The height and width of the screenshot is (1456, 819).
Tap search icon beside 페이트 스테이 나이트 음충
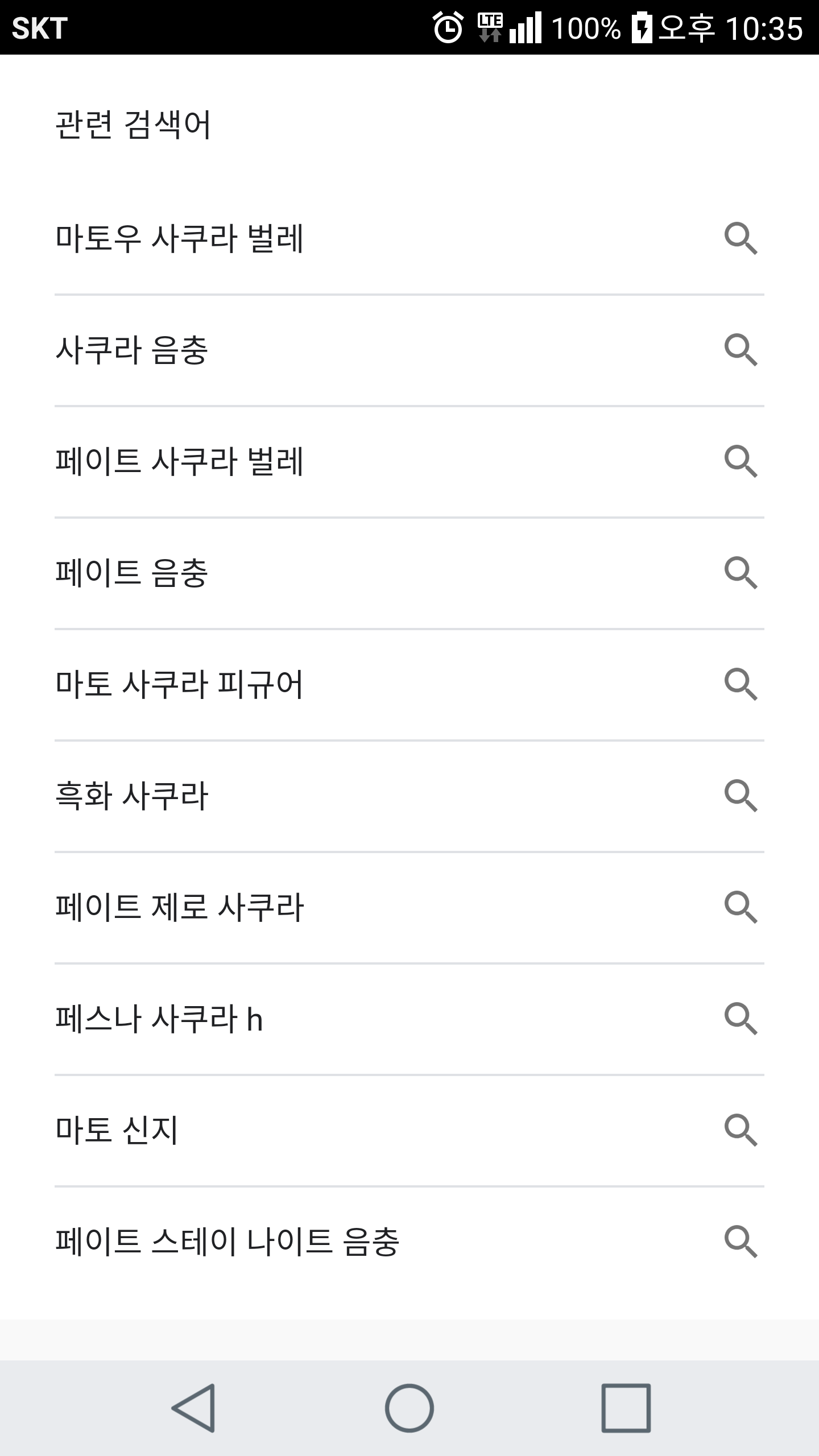click(741, 1242)
